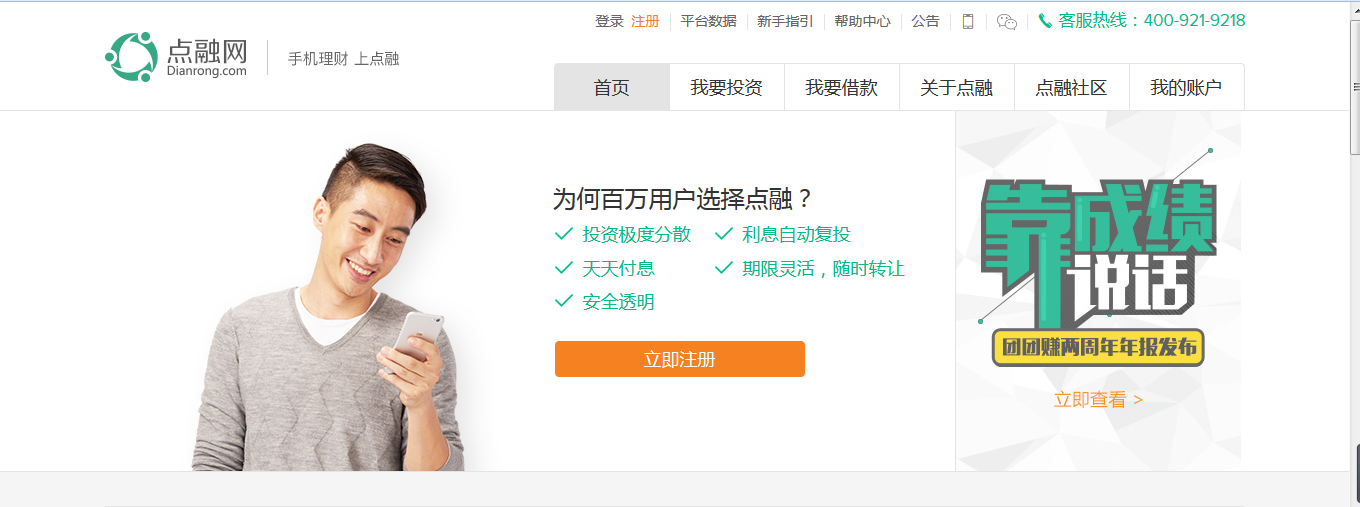The height and width of the screenshot is (507, 1360).
Task: Click checkmark icon beside 利息自动复投
Action: click(x=724, y=235)
